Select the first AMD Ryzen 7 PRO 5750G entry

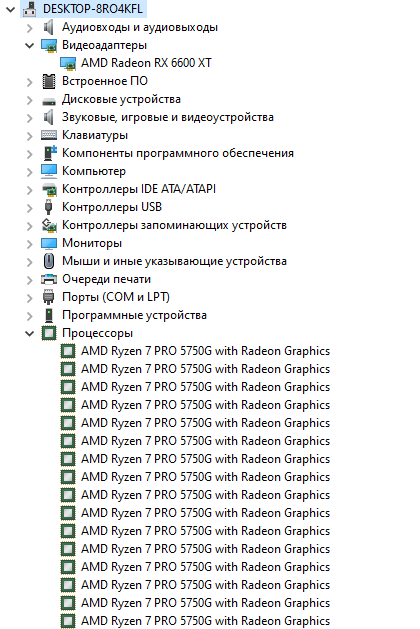205,351
